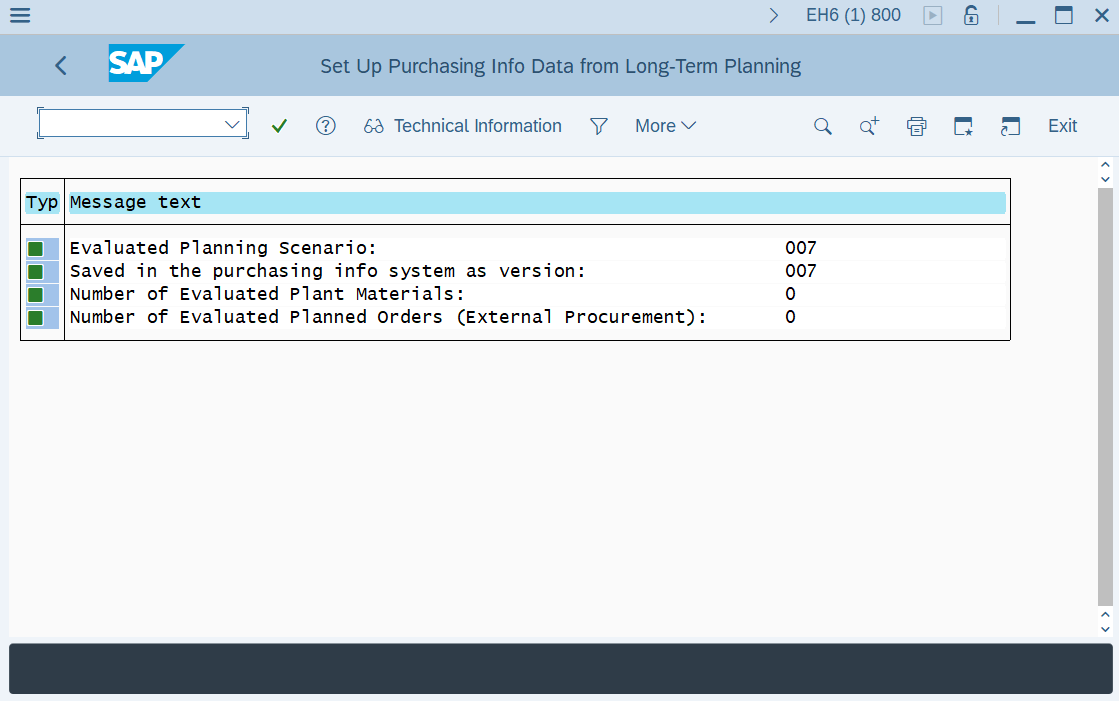Click the back navigation arrow
Image resolution: width=1119 pixels, height=701 pixels.
click(x=60, y=64)
